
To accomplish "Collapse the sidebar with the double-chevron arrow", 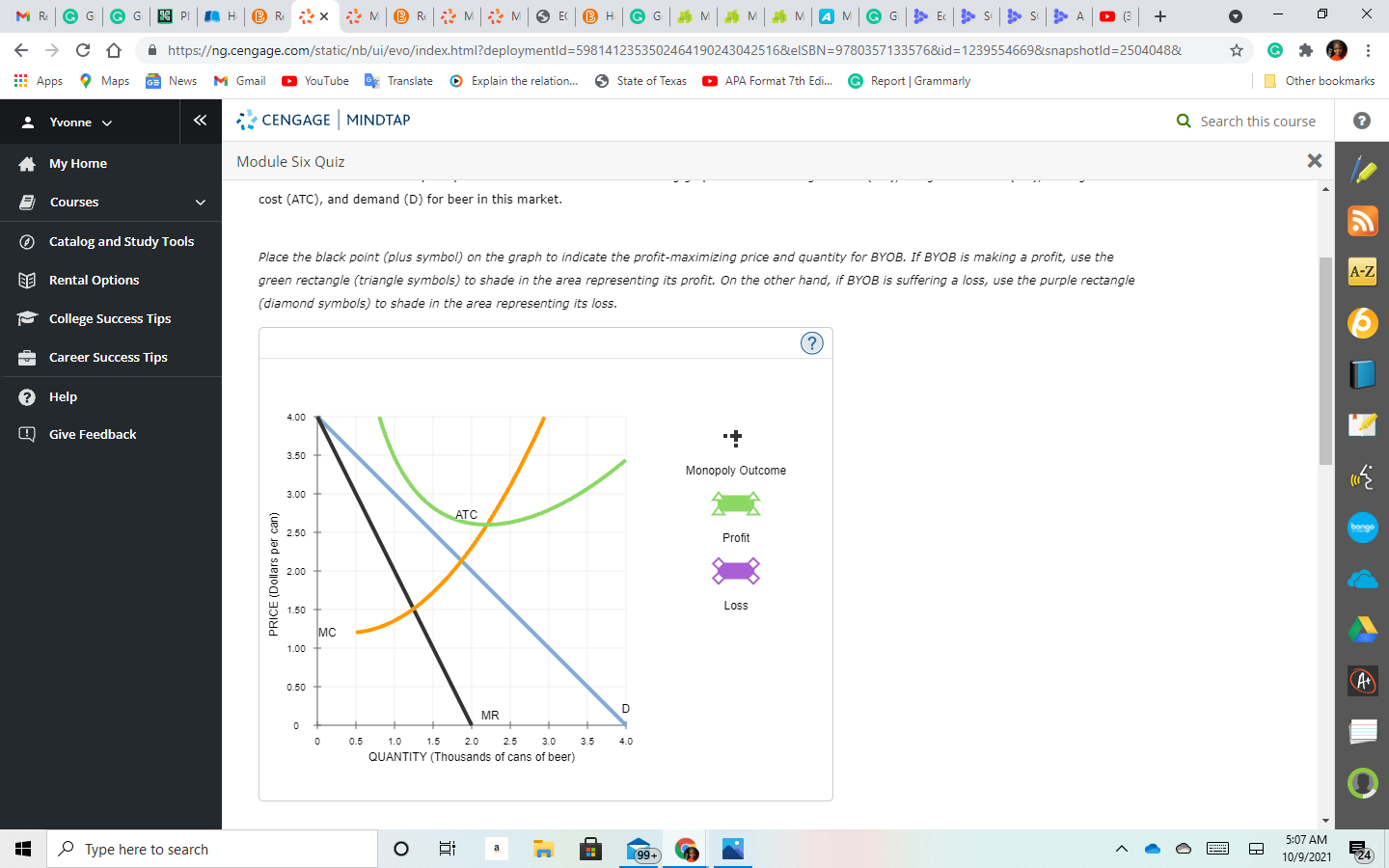I will pyautogui.click(x=200, y=121).
